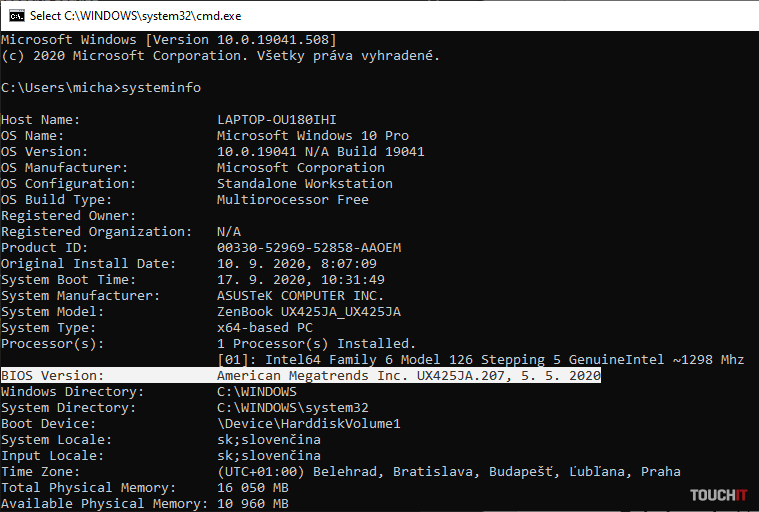
Task: Click the '[01]: Intel64 Family 6 Model 126' line
Action: [481, 360]
